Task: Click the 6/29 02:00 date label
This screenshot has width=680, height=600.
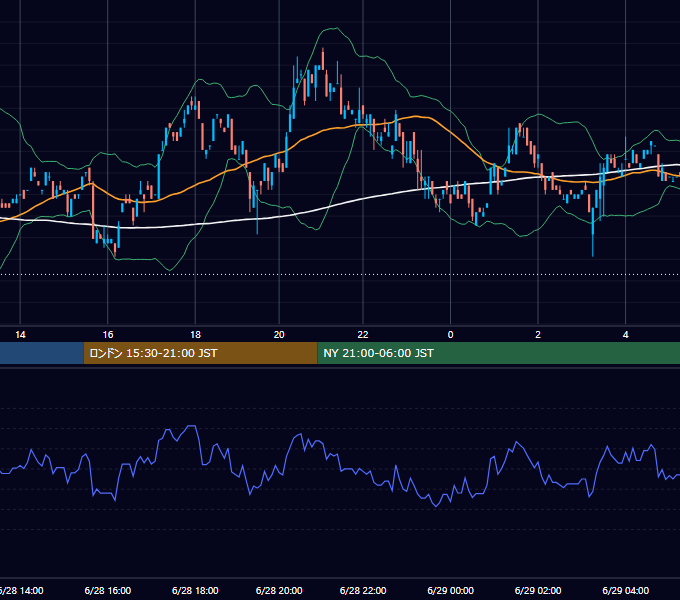Action: 538,590
